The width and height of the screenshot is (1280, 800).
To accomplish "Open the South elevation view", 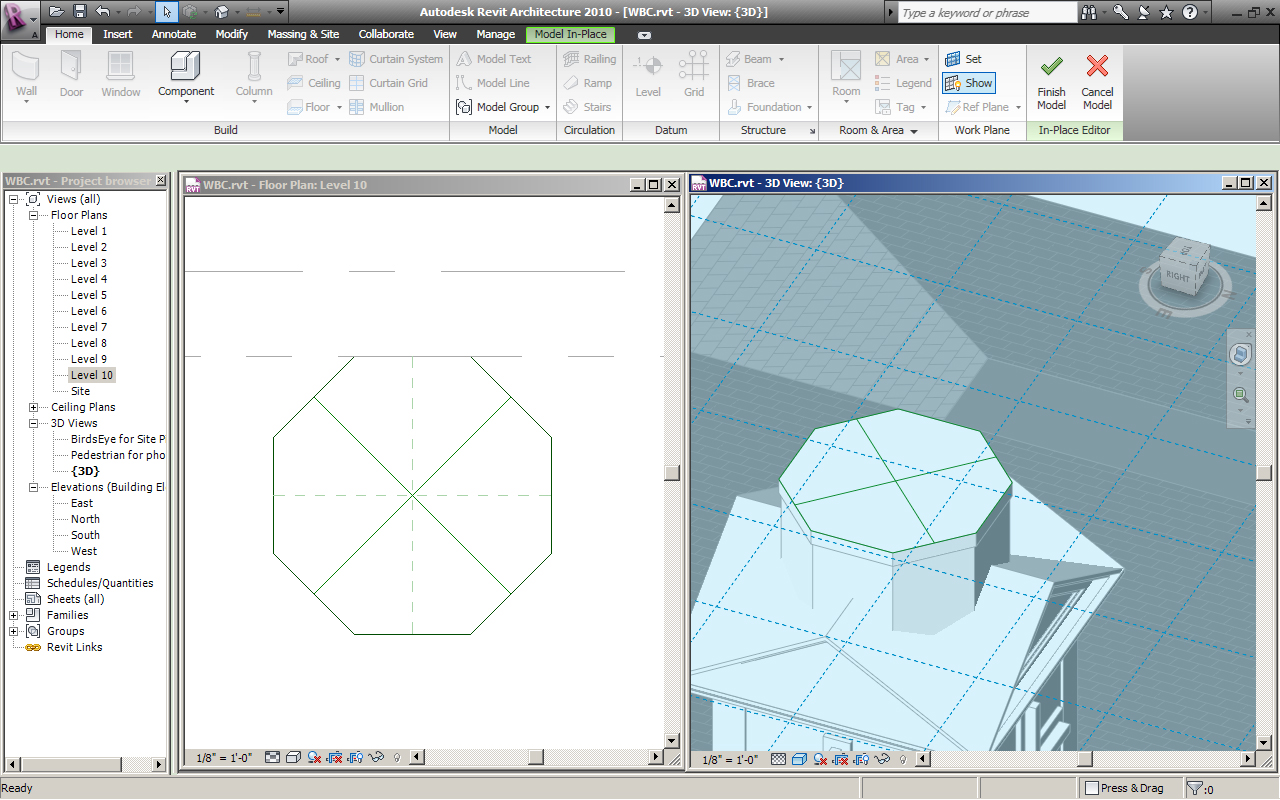I will pos(85,535).
